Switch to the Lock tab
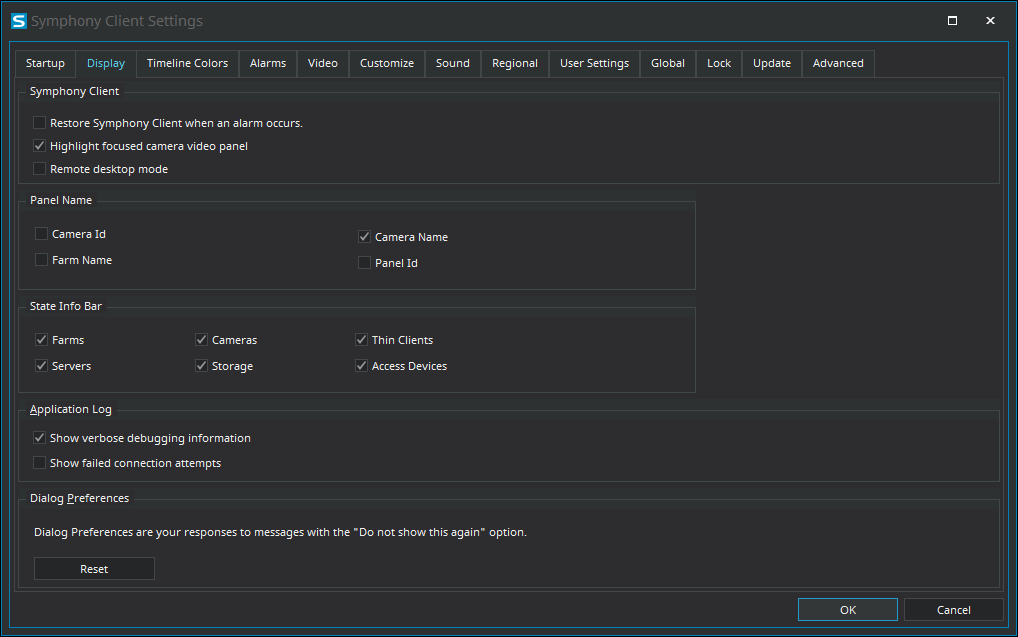Viewport: 1018px width, 637px height. 719,63
